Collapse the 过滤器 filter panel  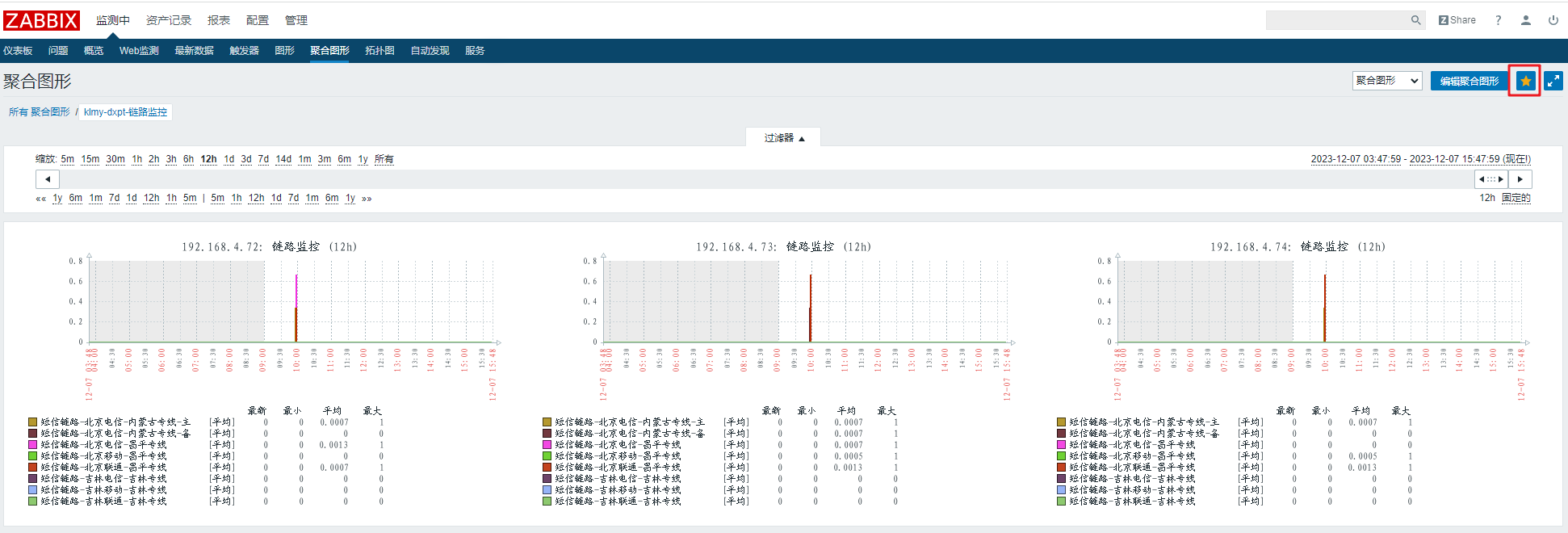783,138
